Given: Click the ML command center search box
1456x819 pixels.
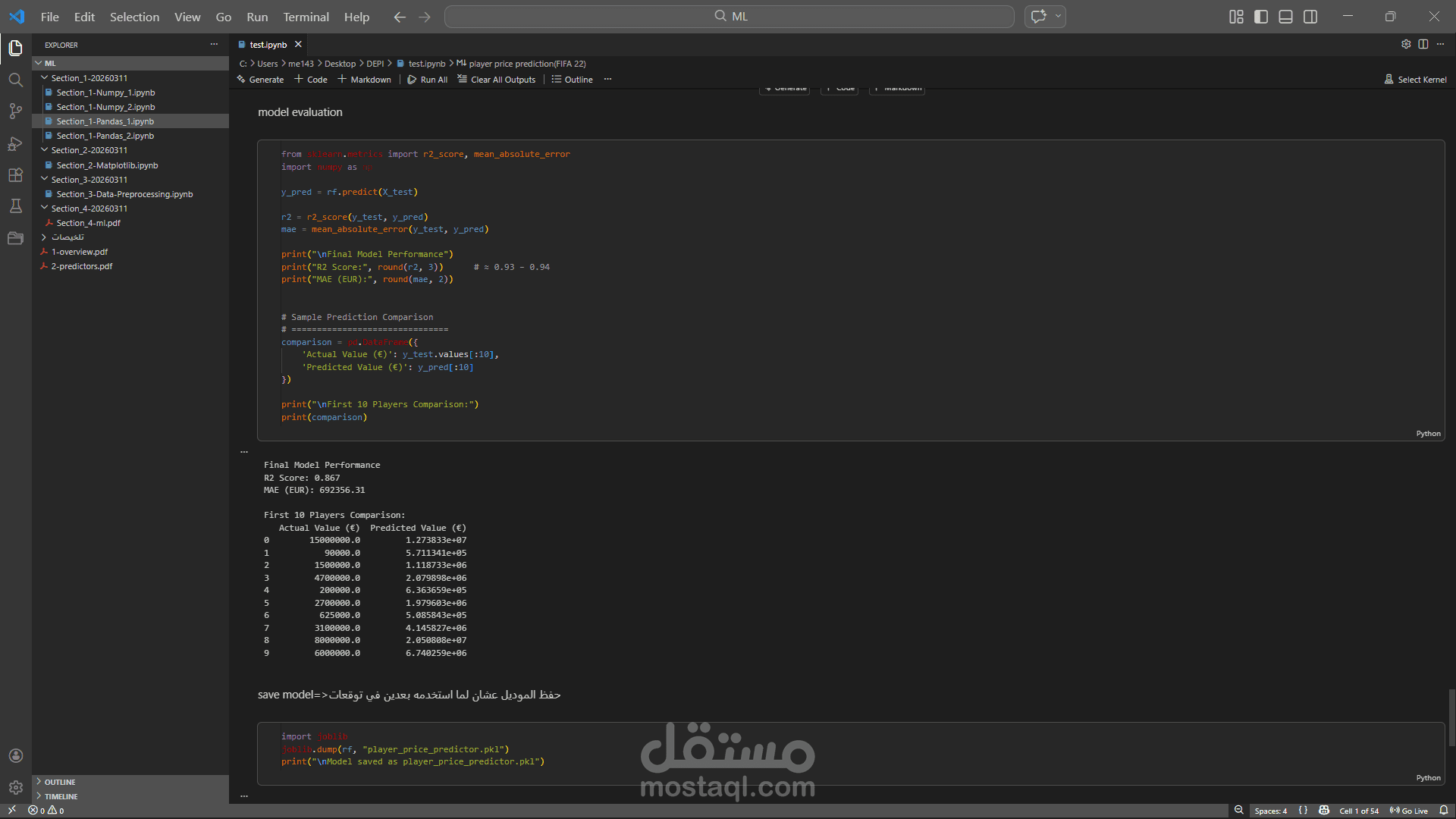Looking at the screenshot, I should pos(729,17).
